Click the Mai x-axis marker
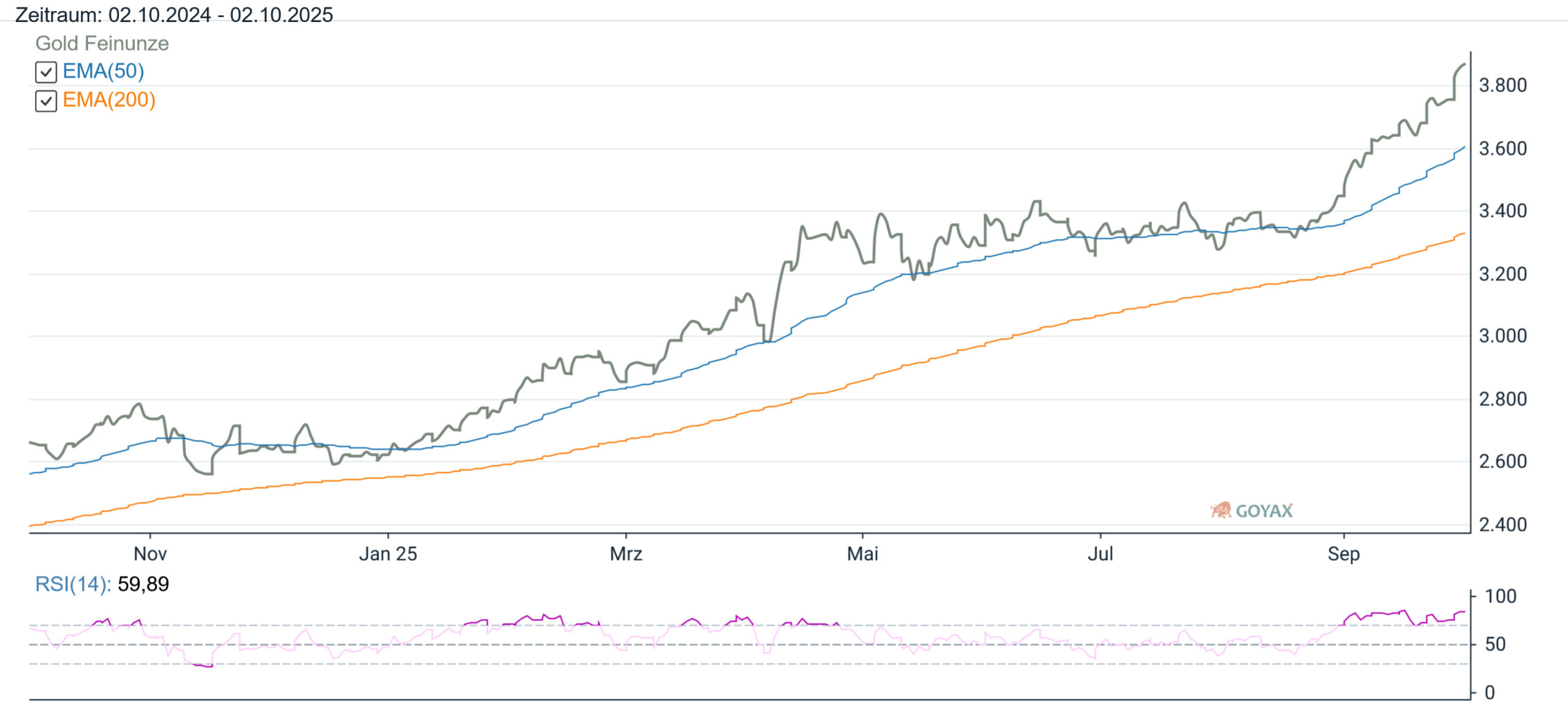Viewport: 1568px width, 706px height. 862,554
